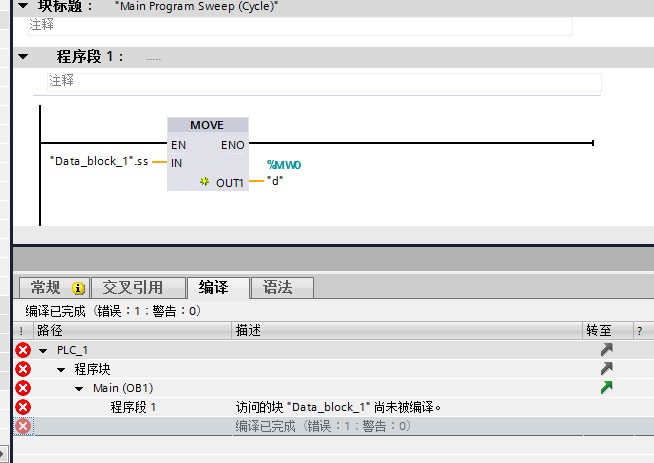This screenshot has width=654, height=463.
Task: Click error icon on Main (OB1) row
Action: coord(23,388)
